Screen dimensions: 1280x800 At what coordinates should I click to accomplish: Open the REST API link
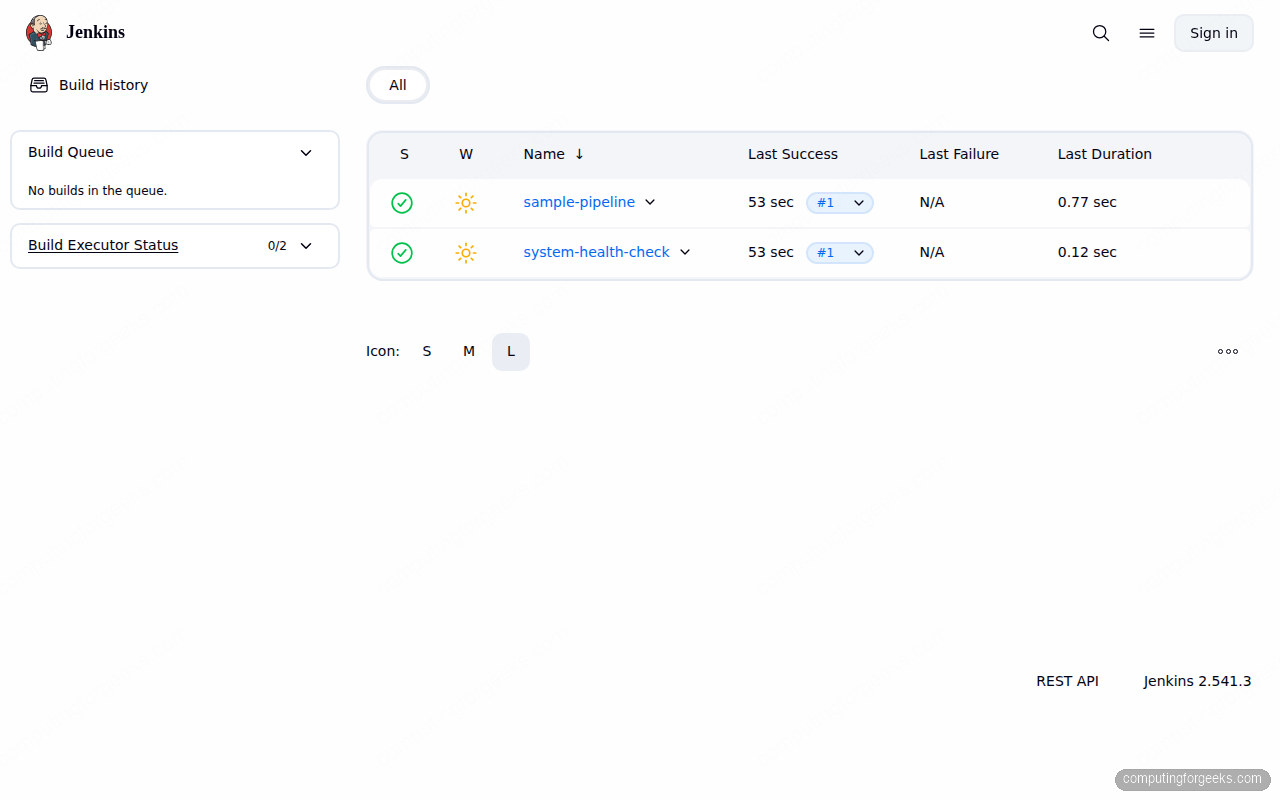(x=1067, y=681)
